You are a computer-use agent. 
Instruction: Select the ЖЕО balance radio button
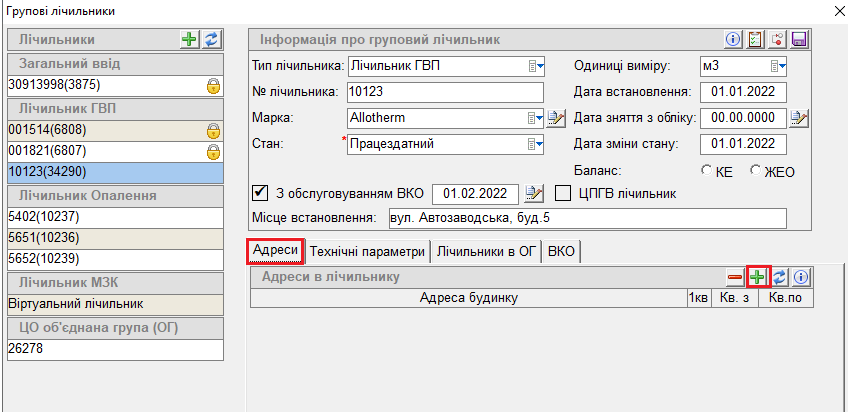pos(755,171)
